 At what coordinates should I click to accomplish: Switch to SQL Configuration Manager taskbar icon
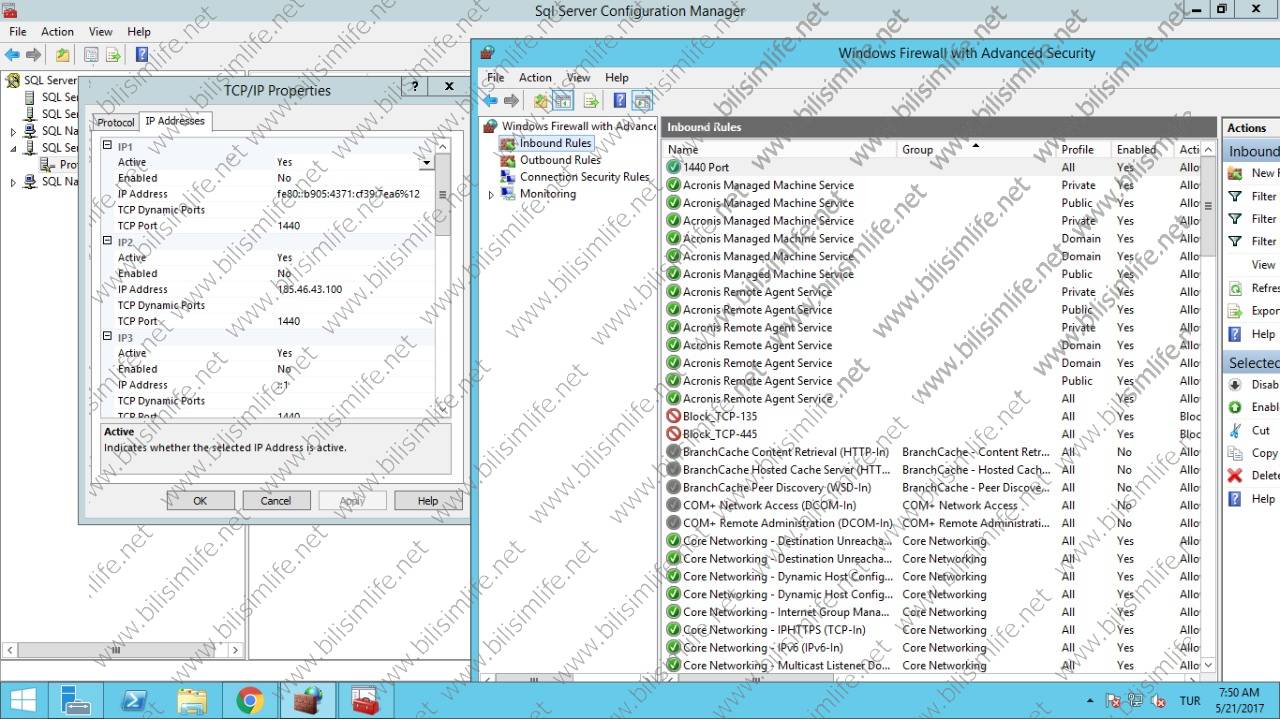click(366, 700)
